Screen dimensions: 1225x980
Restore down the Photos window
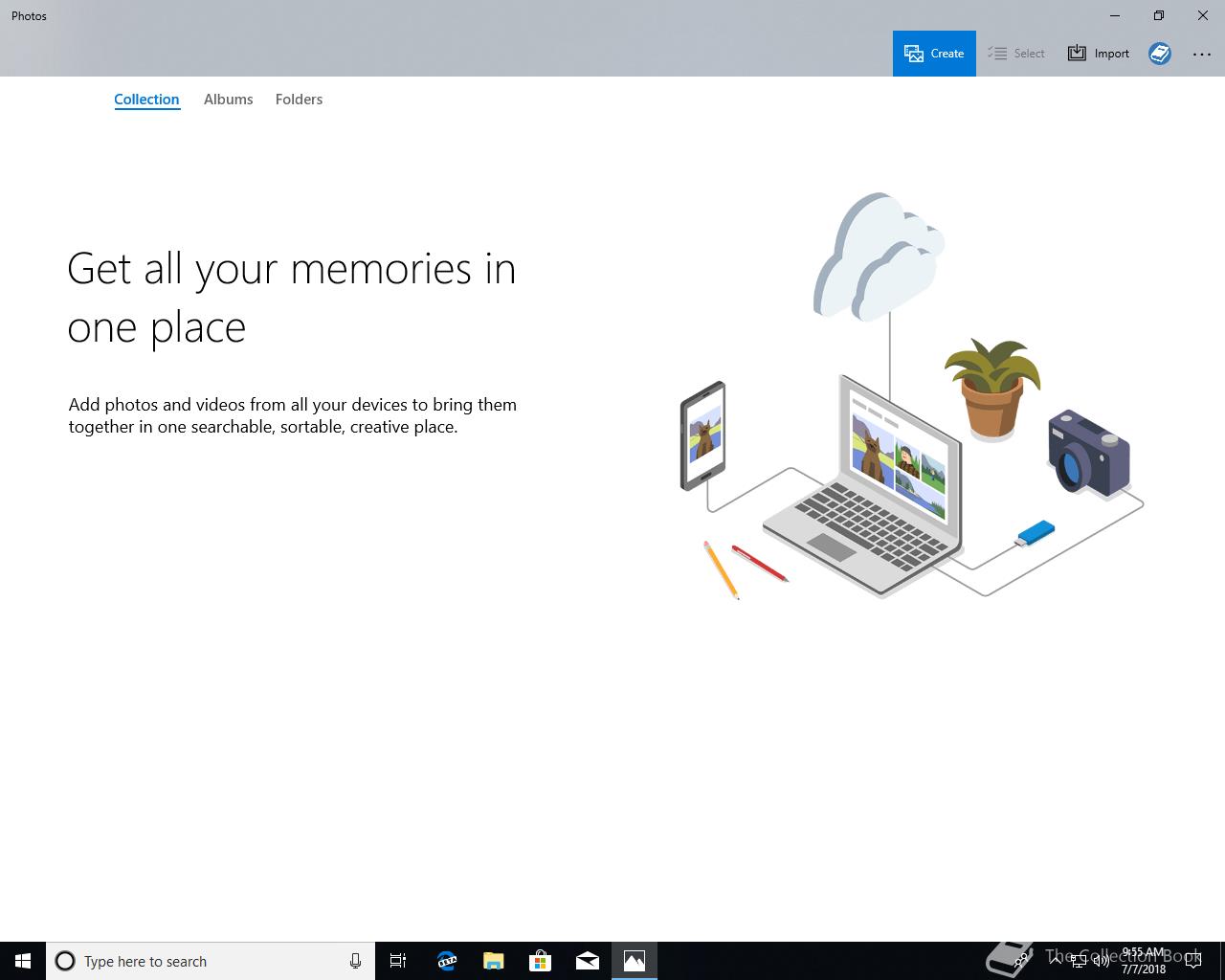(x=1159, y=15)
